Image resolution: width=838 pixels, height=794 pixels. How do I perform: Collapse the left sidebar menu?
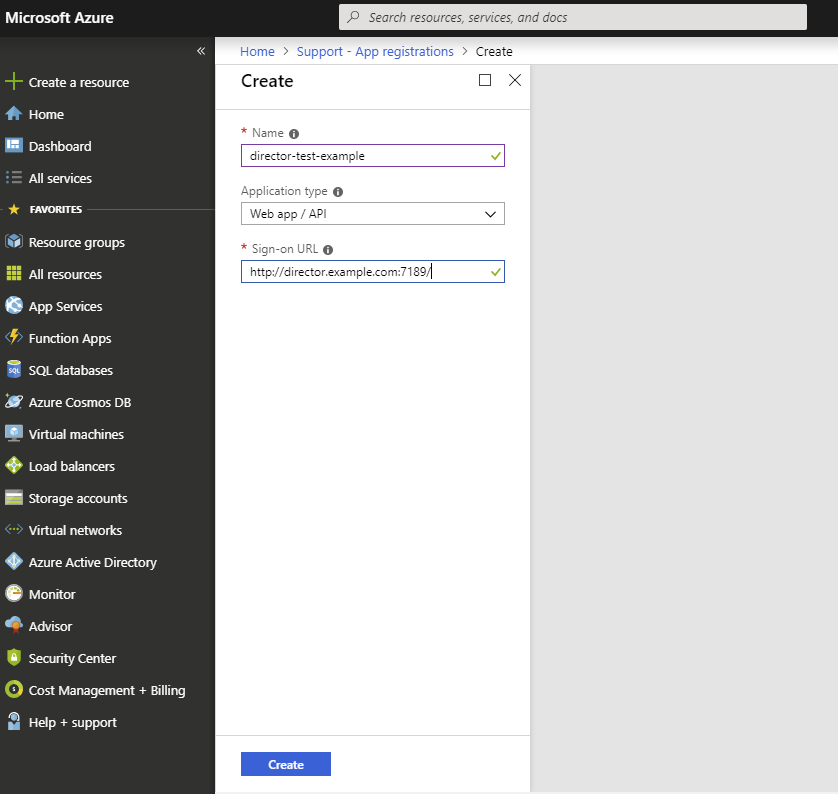[x=201, y=51]
